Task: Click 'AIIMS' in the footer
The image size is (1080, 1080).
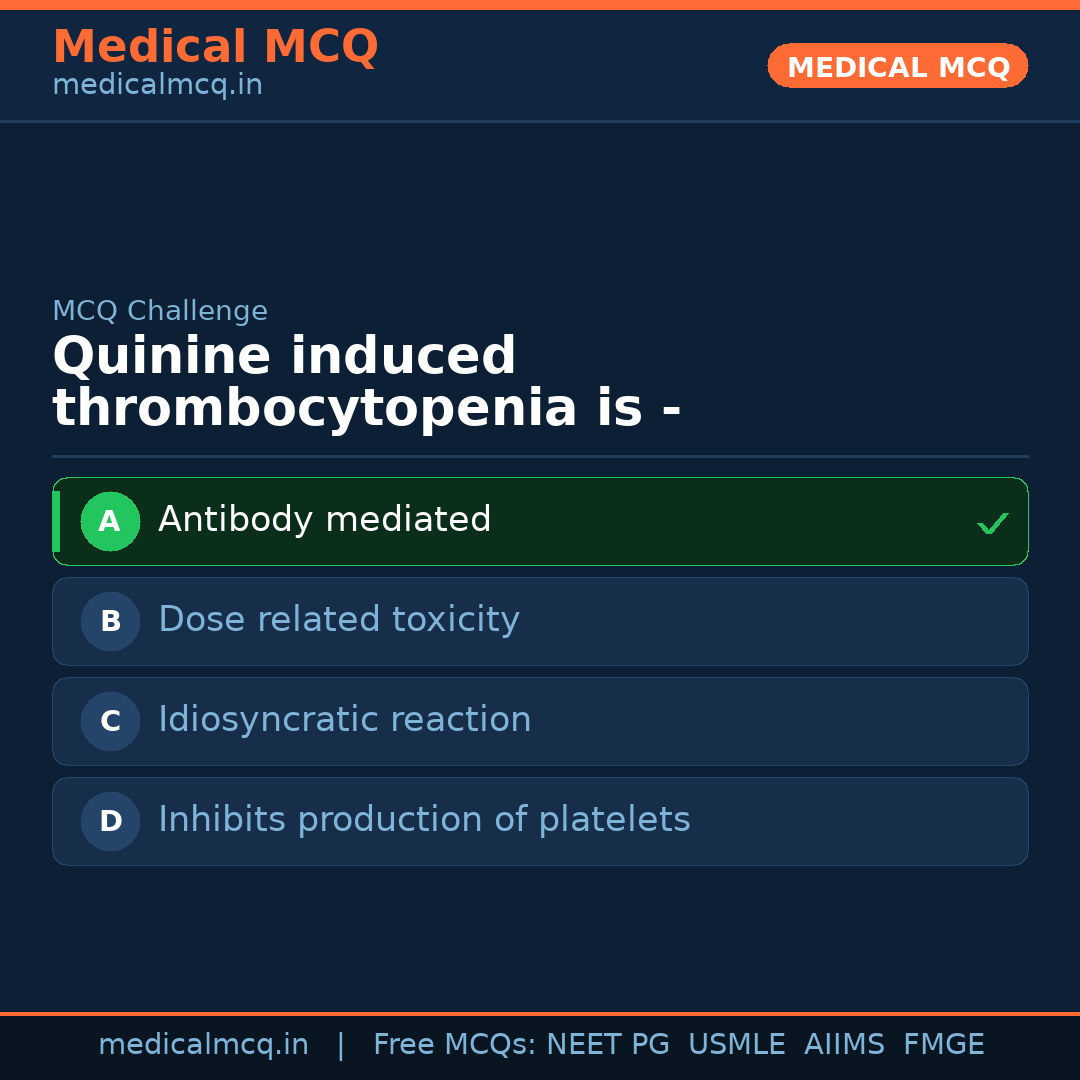Action: click(844, 1045)
